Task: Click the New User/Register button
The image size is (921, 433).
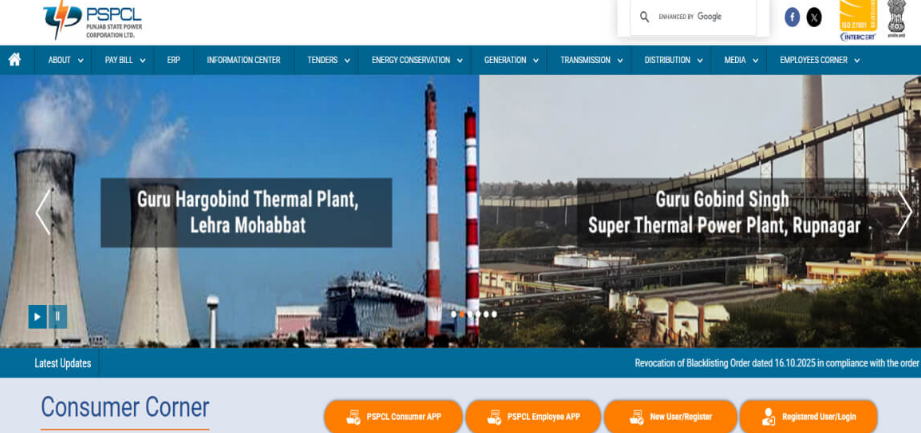Action: tap(670, 417)
